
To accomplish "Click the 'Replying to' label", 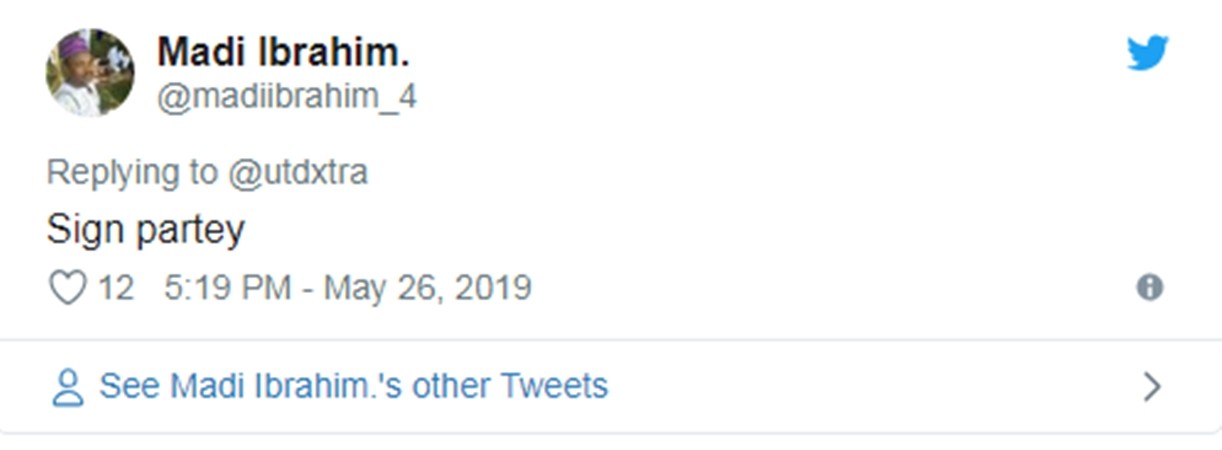I will [x=131, y=172].
